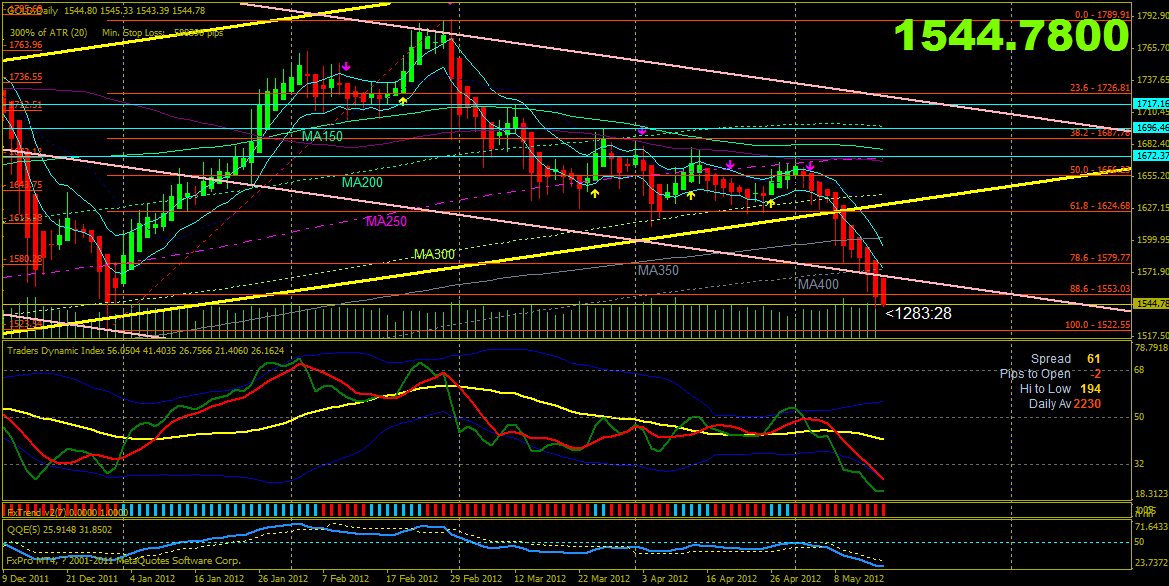Click the magenta MA250 label

386,221
